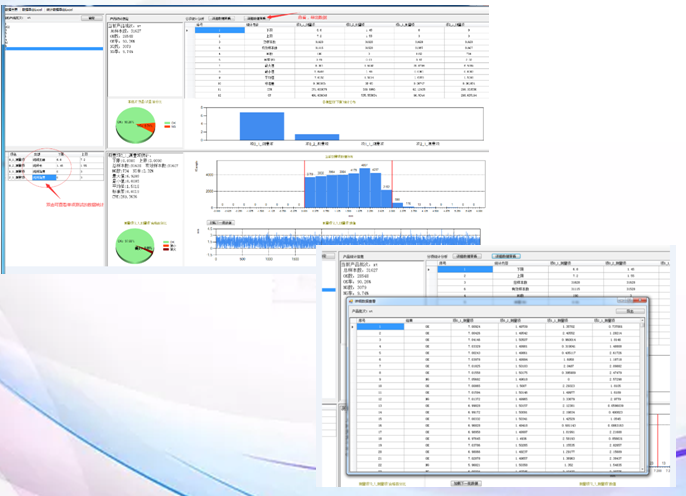Click the shorter second bar in the upper bar chart
Image resolution: width=686 pixels, height=496 pixels.
click(316, 137)
